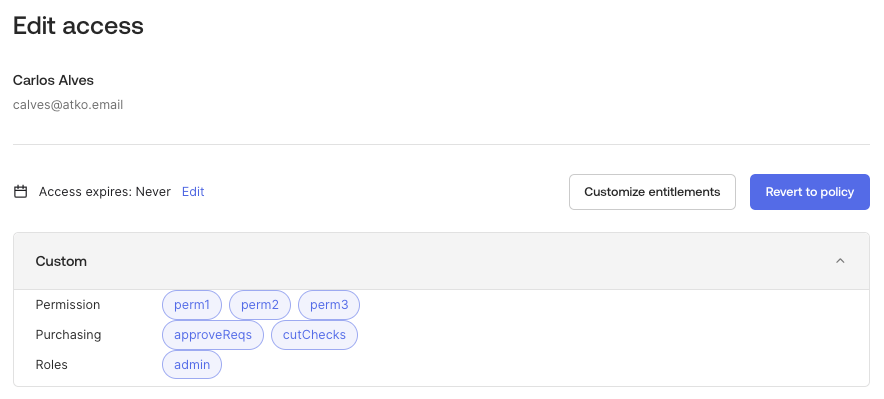Select the perm2 permission tag

click(260, 305)
